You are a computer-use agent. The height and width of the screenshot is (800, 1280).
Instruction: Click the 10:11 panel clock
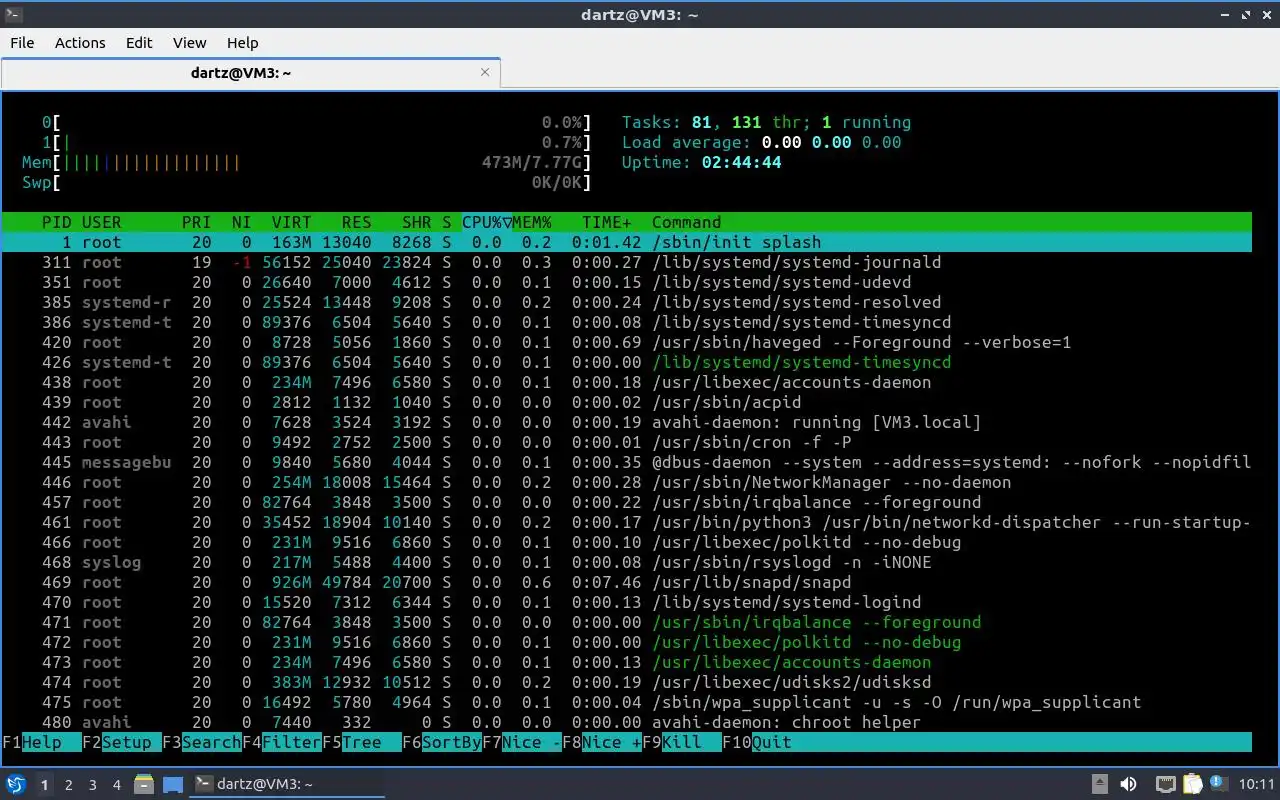coord(1258,785)
